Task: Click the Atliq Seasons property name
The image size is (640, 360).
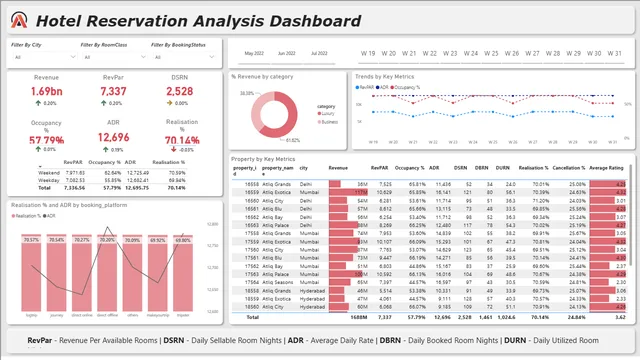Action: click(278, 282)
